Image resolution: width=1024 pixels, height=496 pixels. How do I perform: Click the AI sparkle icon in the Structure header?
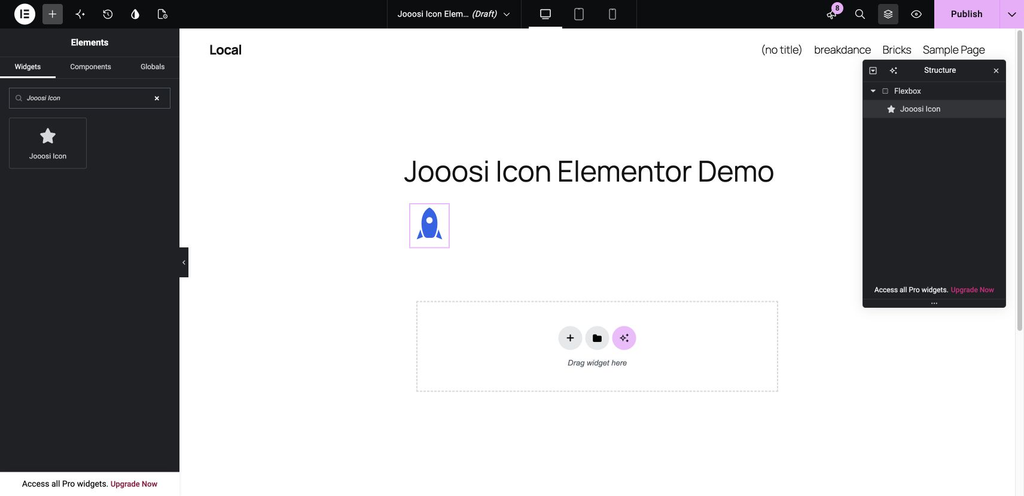(893, 70)
